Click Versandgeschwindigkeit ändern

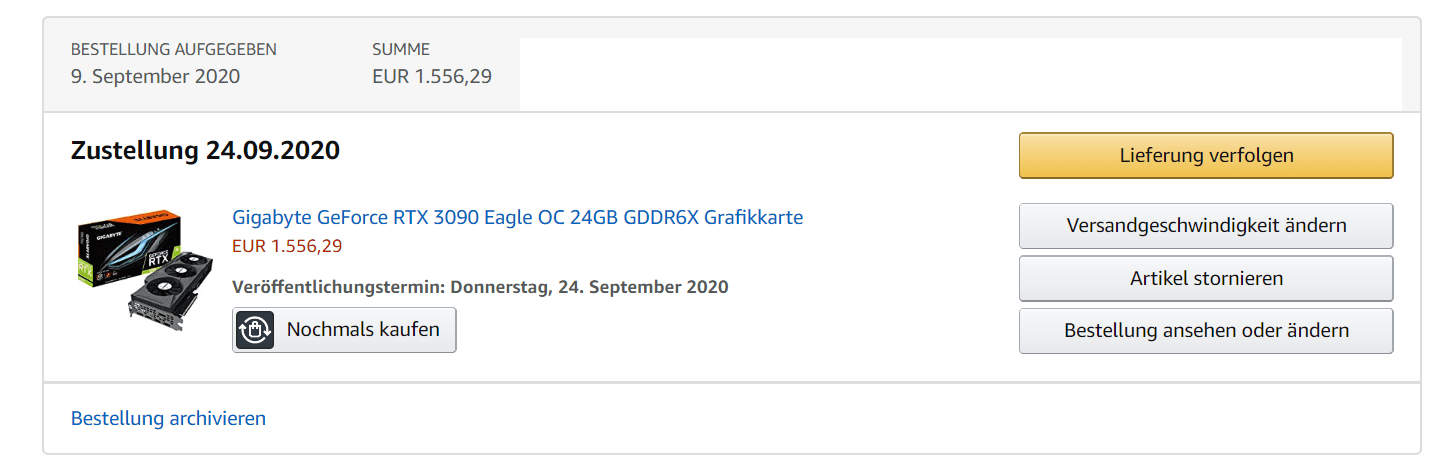tap(1205, 226)
